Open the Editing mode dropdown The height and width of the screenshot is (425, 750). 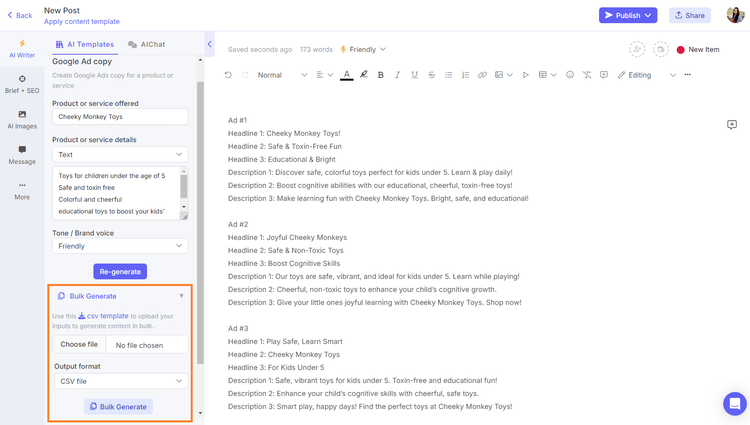click(647, 75)
